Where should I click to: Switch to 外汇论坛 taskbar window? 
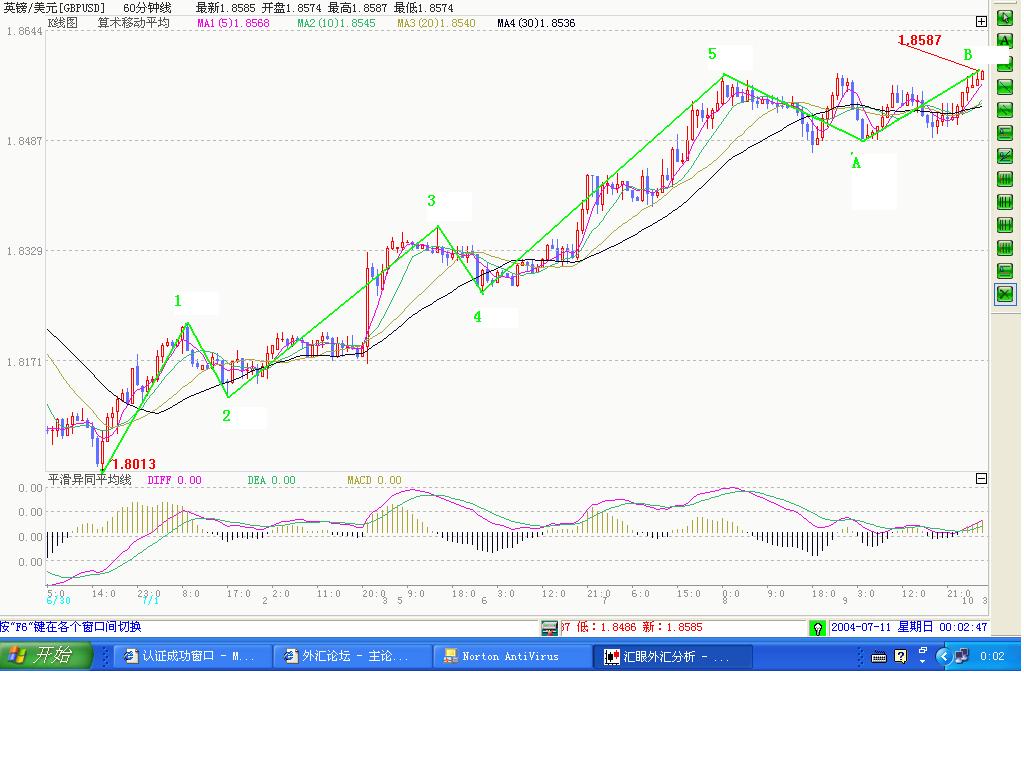tap(351, 656)
